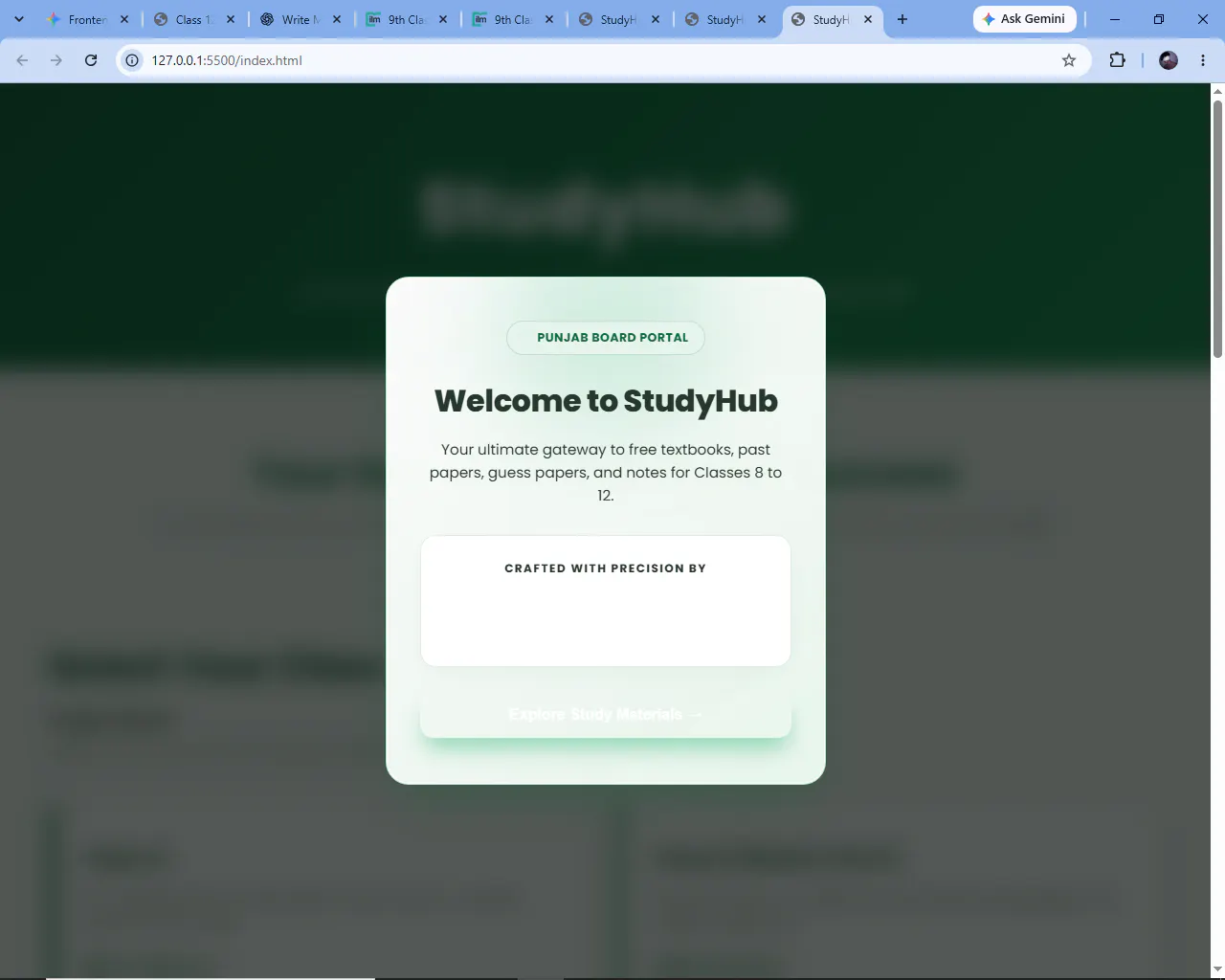Open Chrome's three-dot menu
1225x980 pixels.
[1203, 60]
